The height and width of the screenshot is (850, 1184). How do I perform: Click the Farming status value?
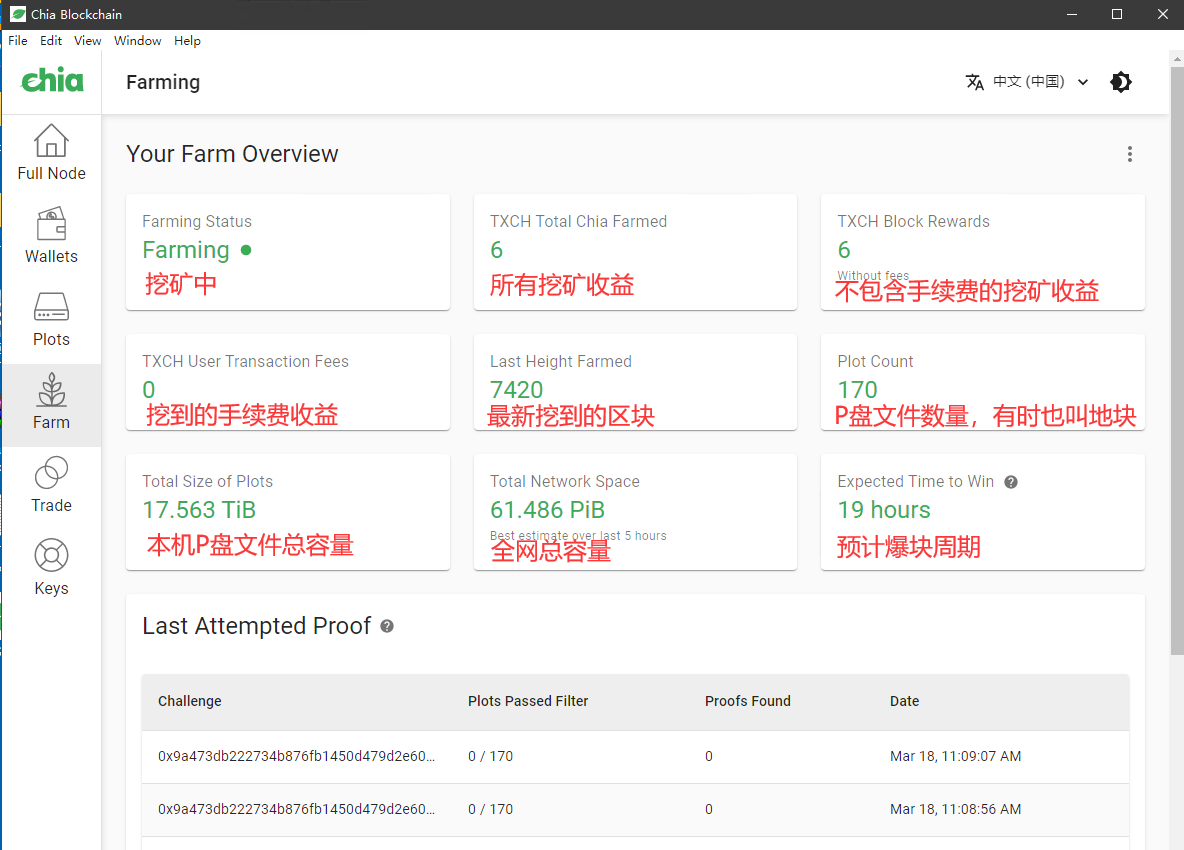(186, 250)
